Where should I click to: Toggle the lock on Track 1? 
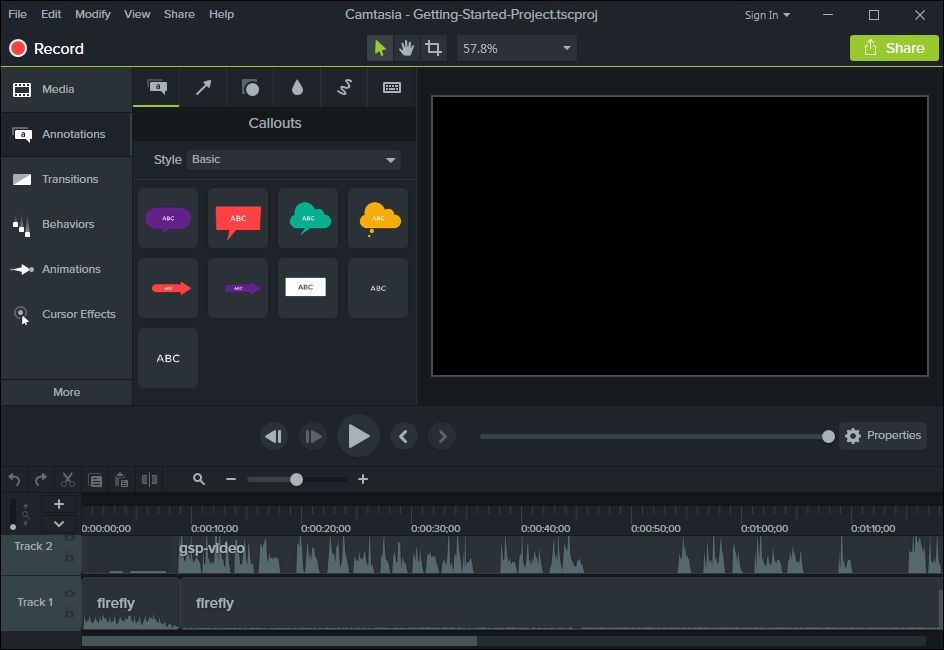pyautogui.click(x=70, y=612)
